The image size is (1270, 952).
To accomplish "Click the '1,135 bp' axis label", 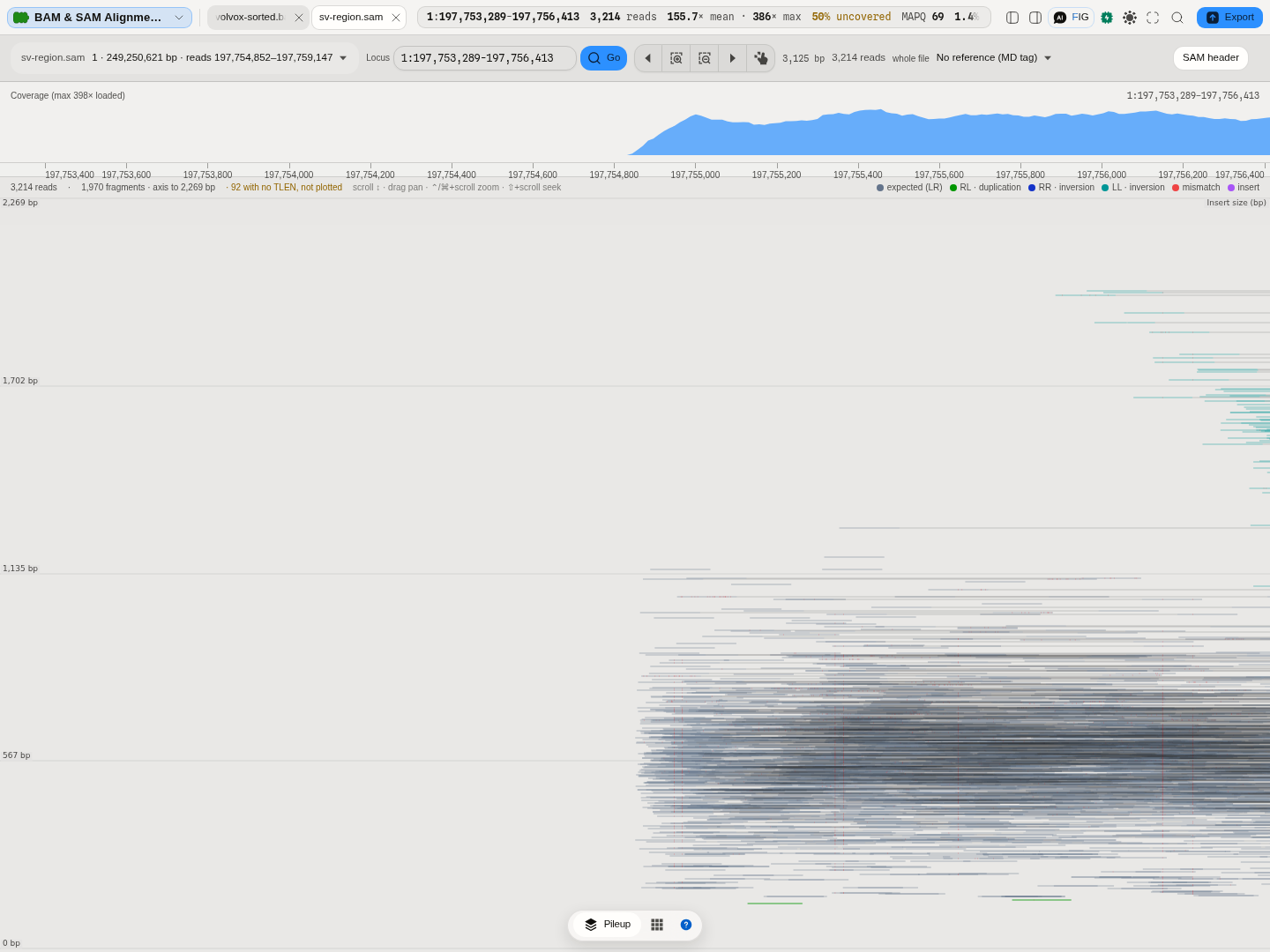I will click(20, 569).
